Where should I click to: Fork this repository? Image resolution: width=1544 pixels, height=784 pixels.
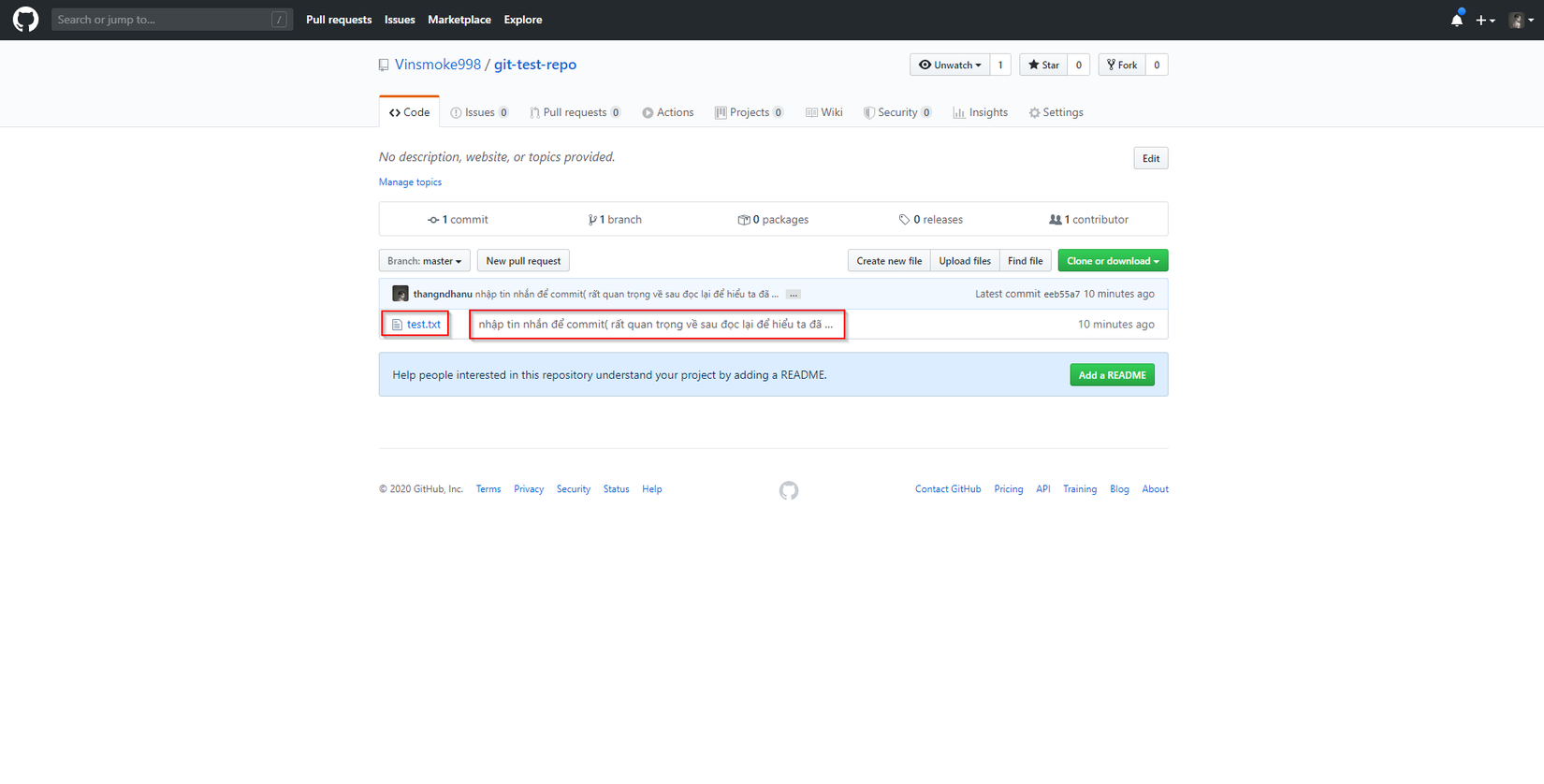click(x=1122, y=65)
